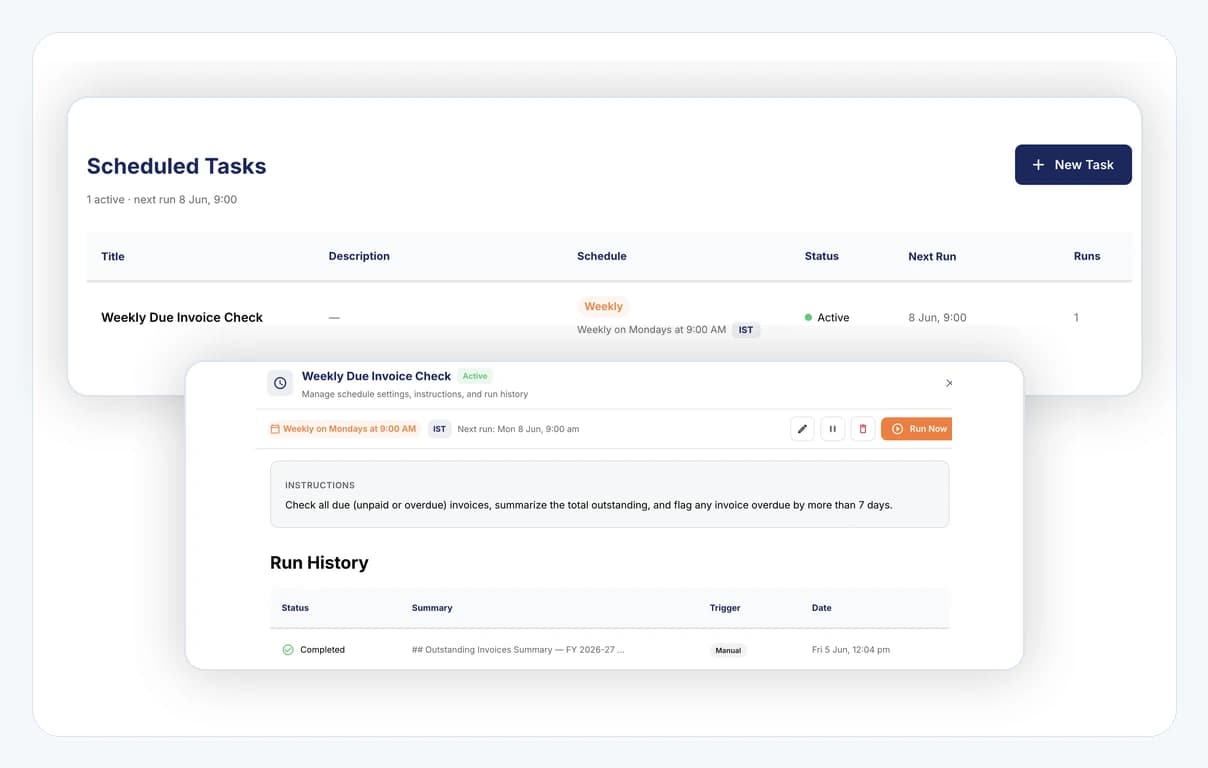1208x768 pixels.
Task: Click the Instructions text box
Action: (x=609, y=494)
